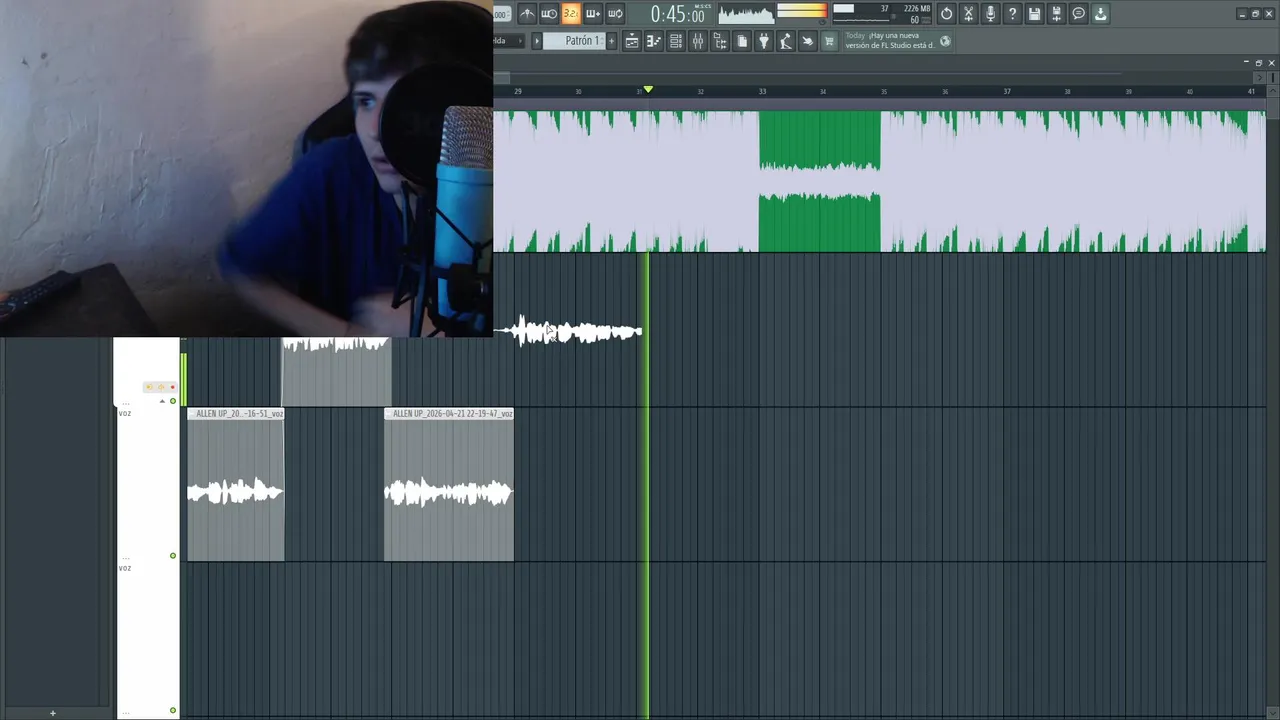Maximize the Playlist window
Screen dimensions: 1280x720
1258,63
